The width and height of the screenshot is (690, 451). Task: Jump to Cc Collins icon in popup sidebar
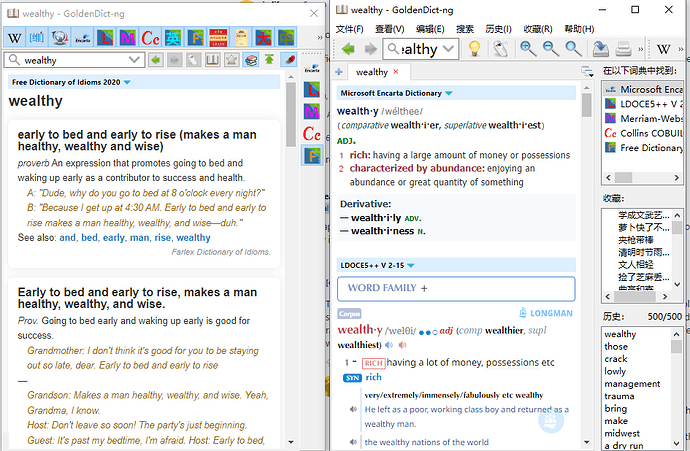coord(312,133)
